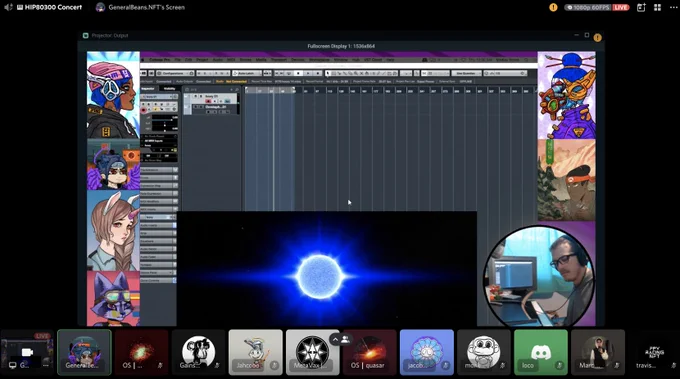Screen dimensions: 680x379
Task: Click the bunny-eared girl NFT thumbnail
Action: pyautogui.click(x=113, y=231)
